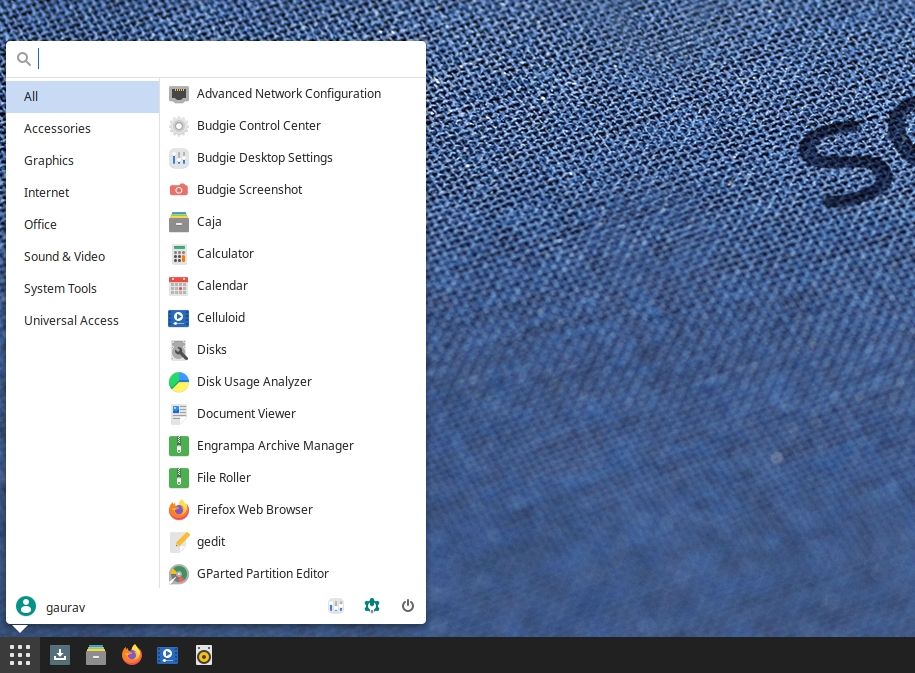Click the 'Firefox Web Browser' text
This screenshot has width=915, height=673.
click(x=254, y=510)
